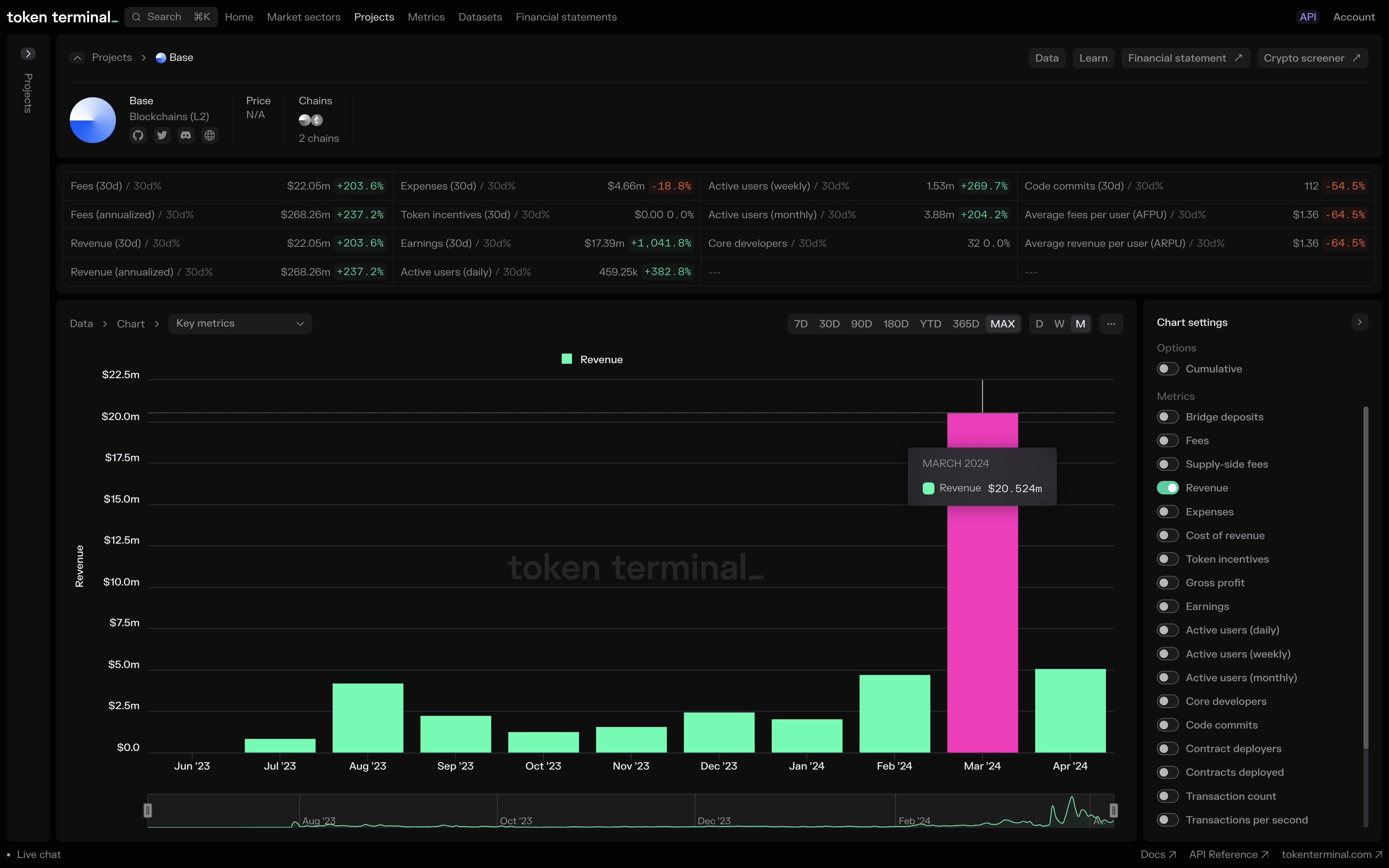Open Base's website globe icon
1389x868 pixels.
tap(210, 136)
